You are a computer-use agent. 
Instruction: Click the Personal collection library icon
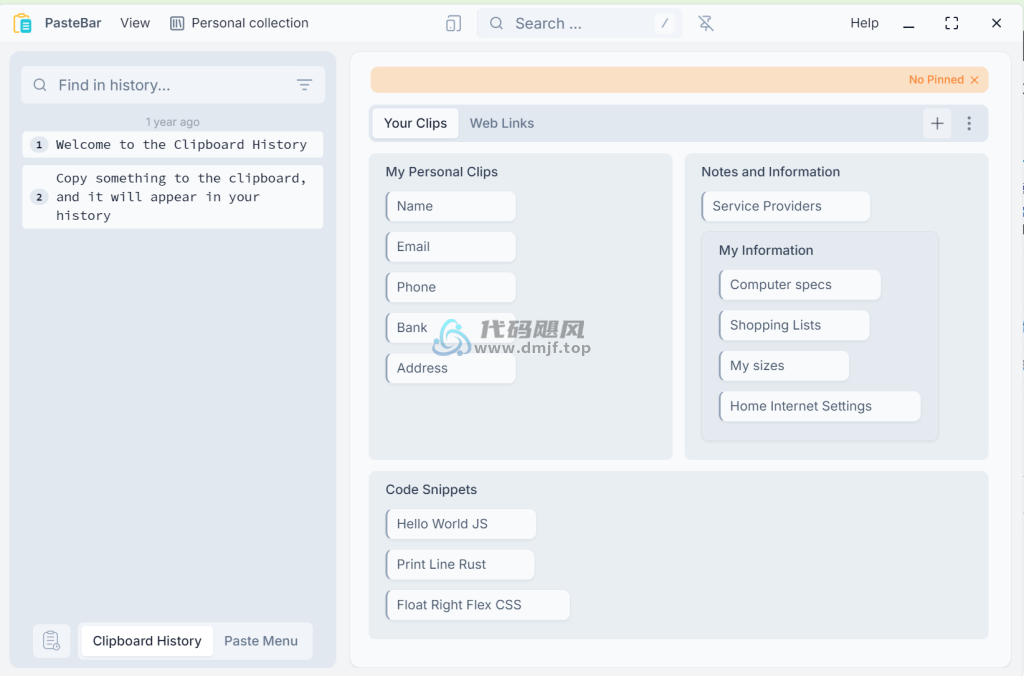pos(177,24)
